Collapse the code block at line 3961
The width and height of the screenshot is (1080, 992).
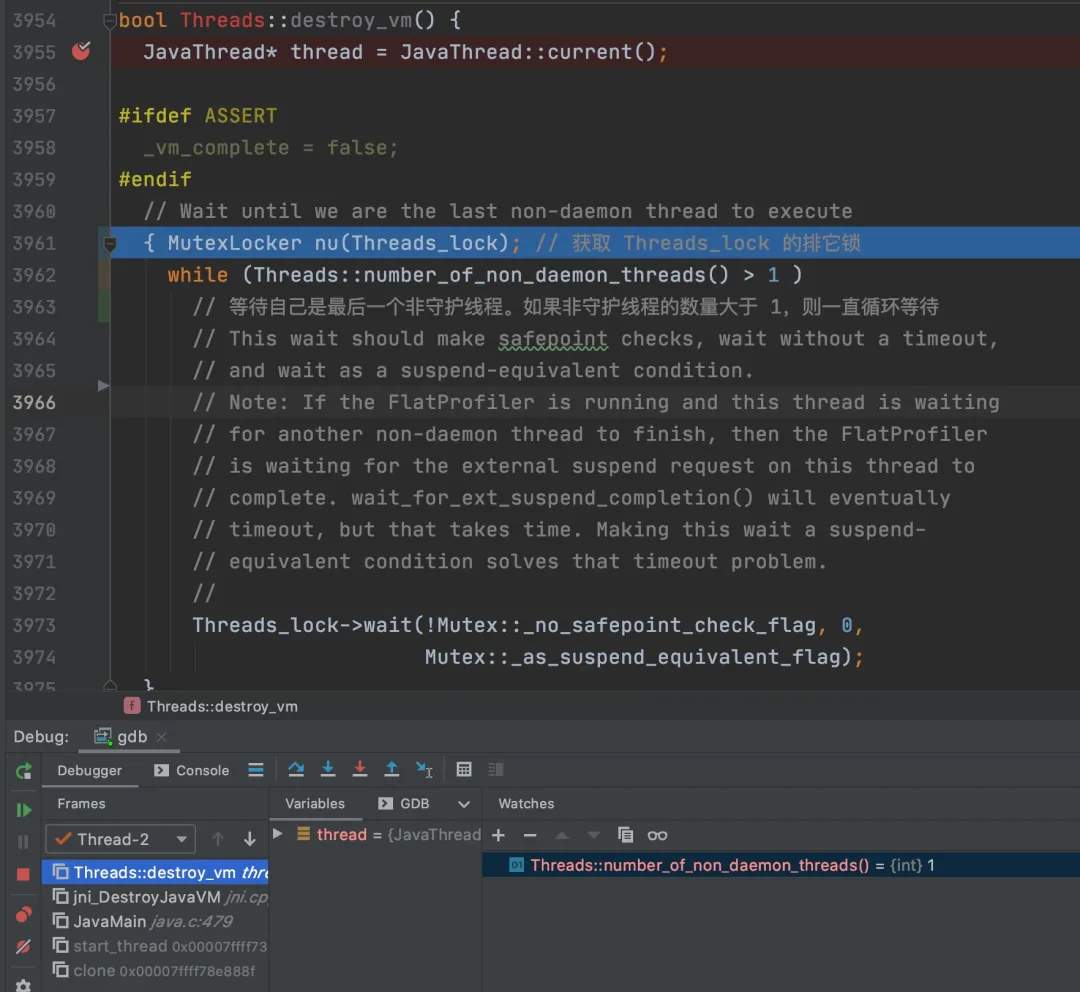[109, 243]
